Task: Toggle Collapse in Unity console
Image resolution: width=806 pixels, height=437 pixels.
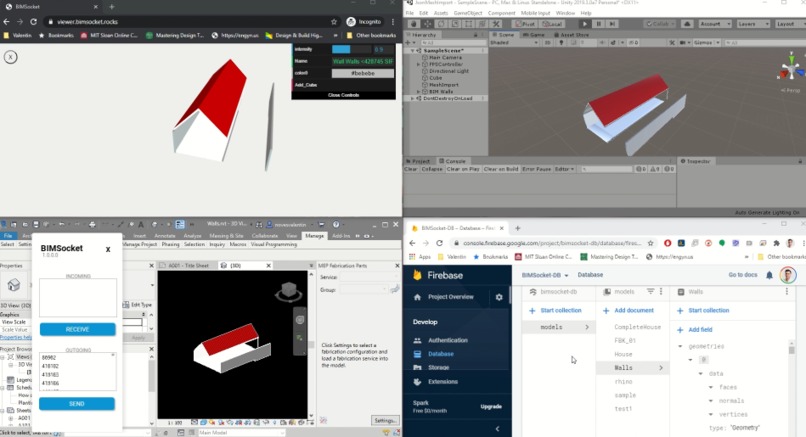Action: [432, 169]
